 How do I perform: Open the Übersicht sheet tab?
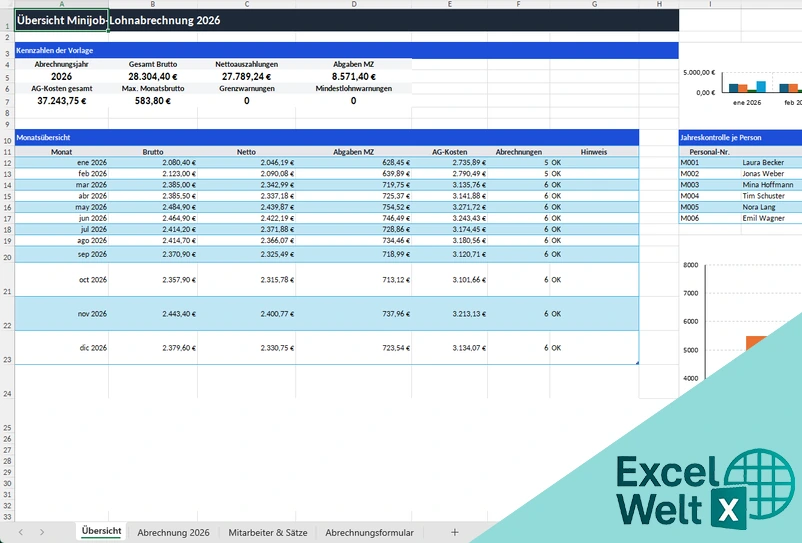click(x=101, y=531)
